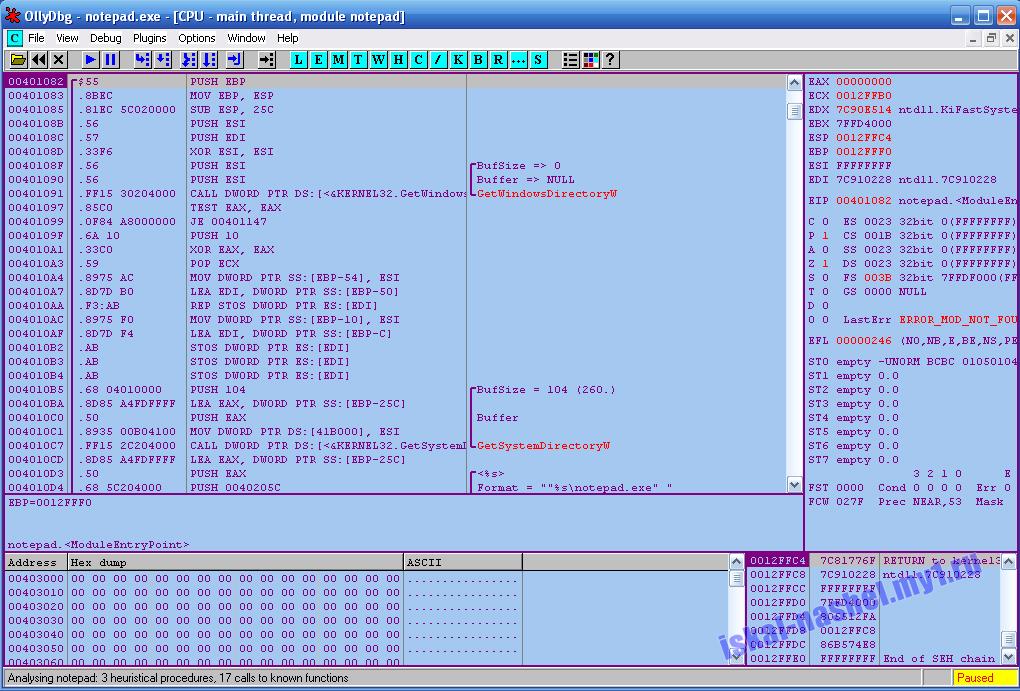Click the Pause execution toolbar icon

click(x=111, y=60)
